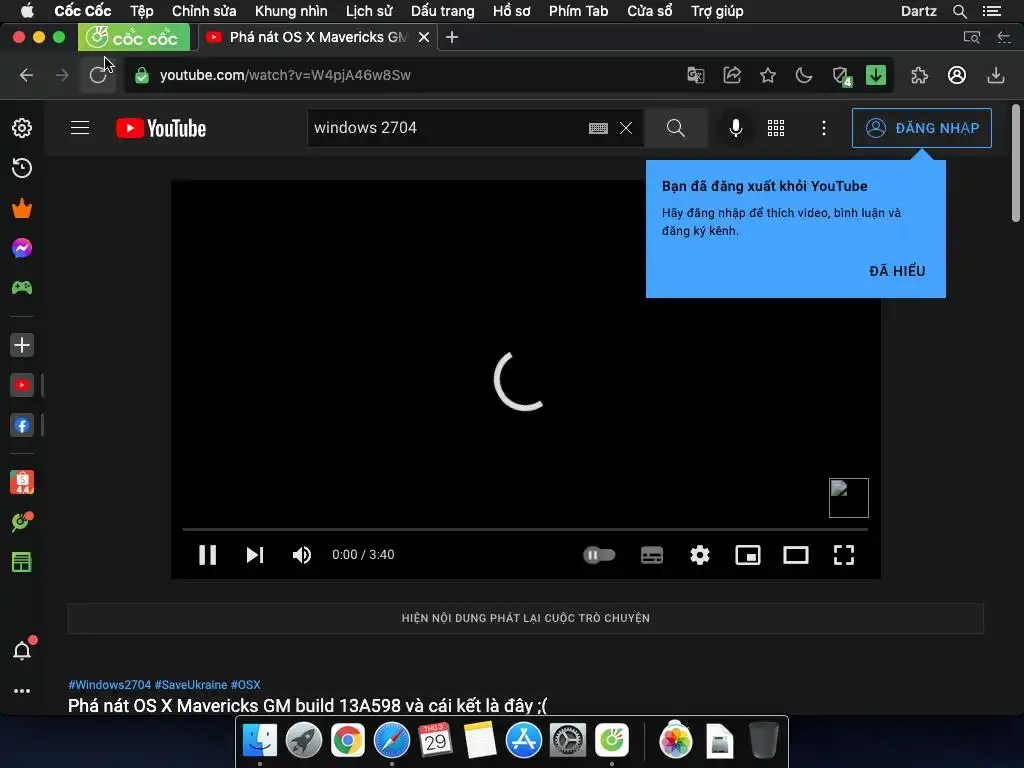Open Tệp menu in menu bar

142,11
